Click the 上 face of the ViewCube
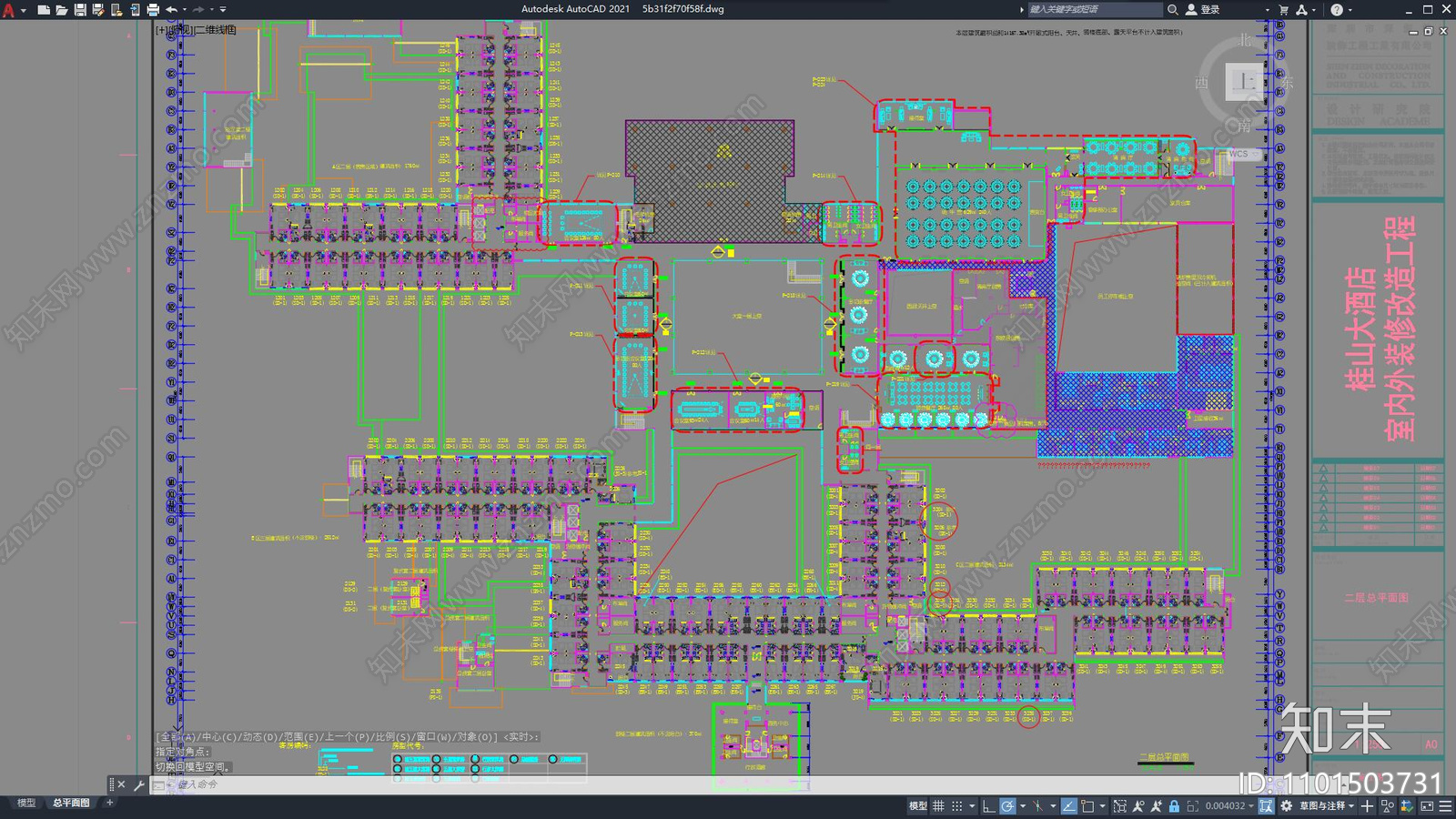Viewport: 1456px width, 819px height. (1245, 82)
